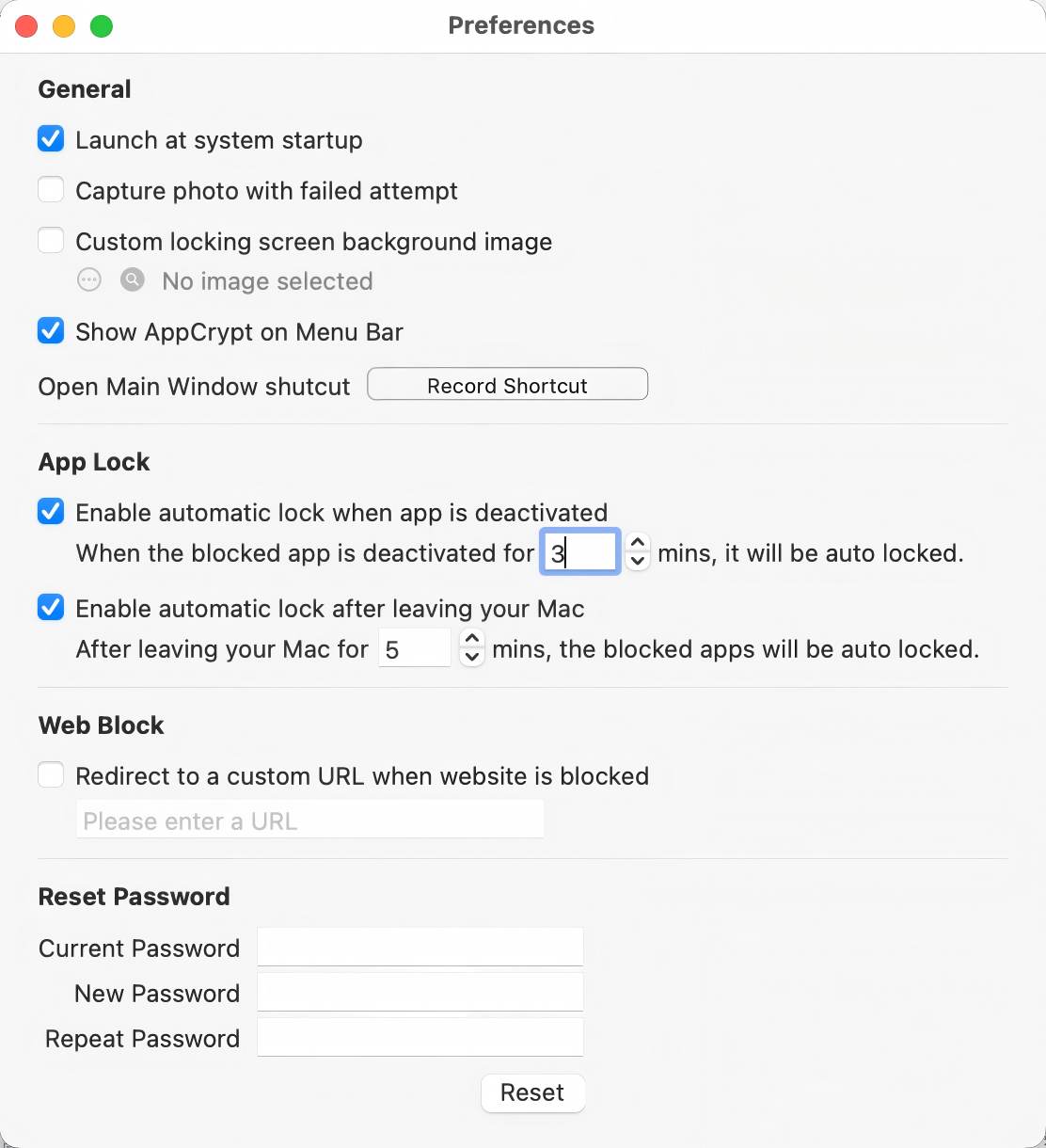Click the ellipsis icon to browse for image
Screen dimensions: 1046x1148
tap(88, 279)
